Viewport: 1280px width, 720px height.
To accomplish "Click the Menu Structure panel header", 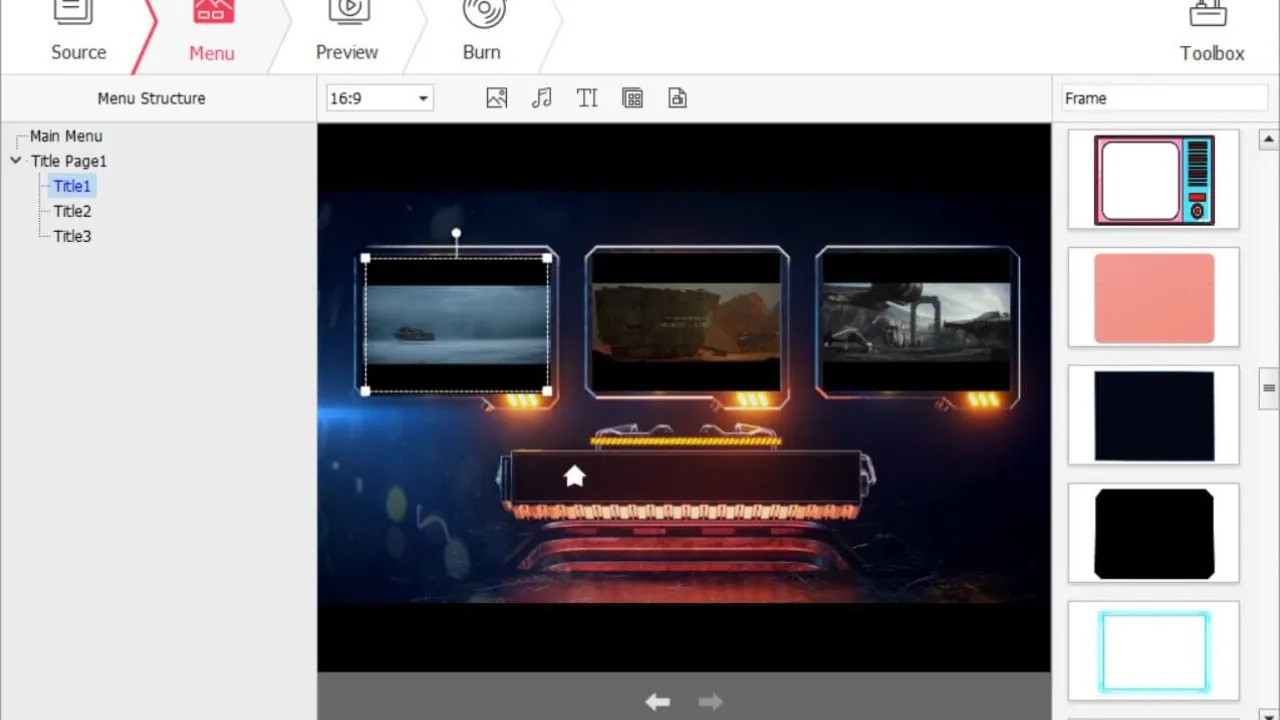I will tap(152, 98).
